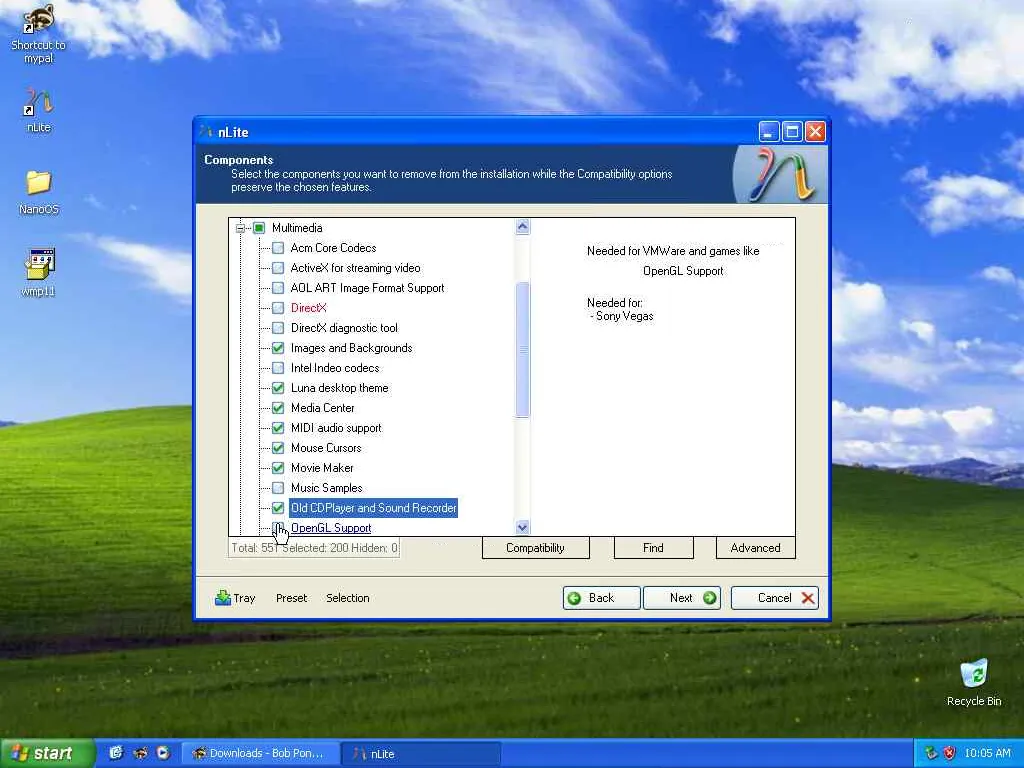1024x768 pixels.
Task: Select the Multimedia group label
Action: (297, 228)
